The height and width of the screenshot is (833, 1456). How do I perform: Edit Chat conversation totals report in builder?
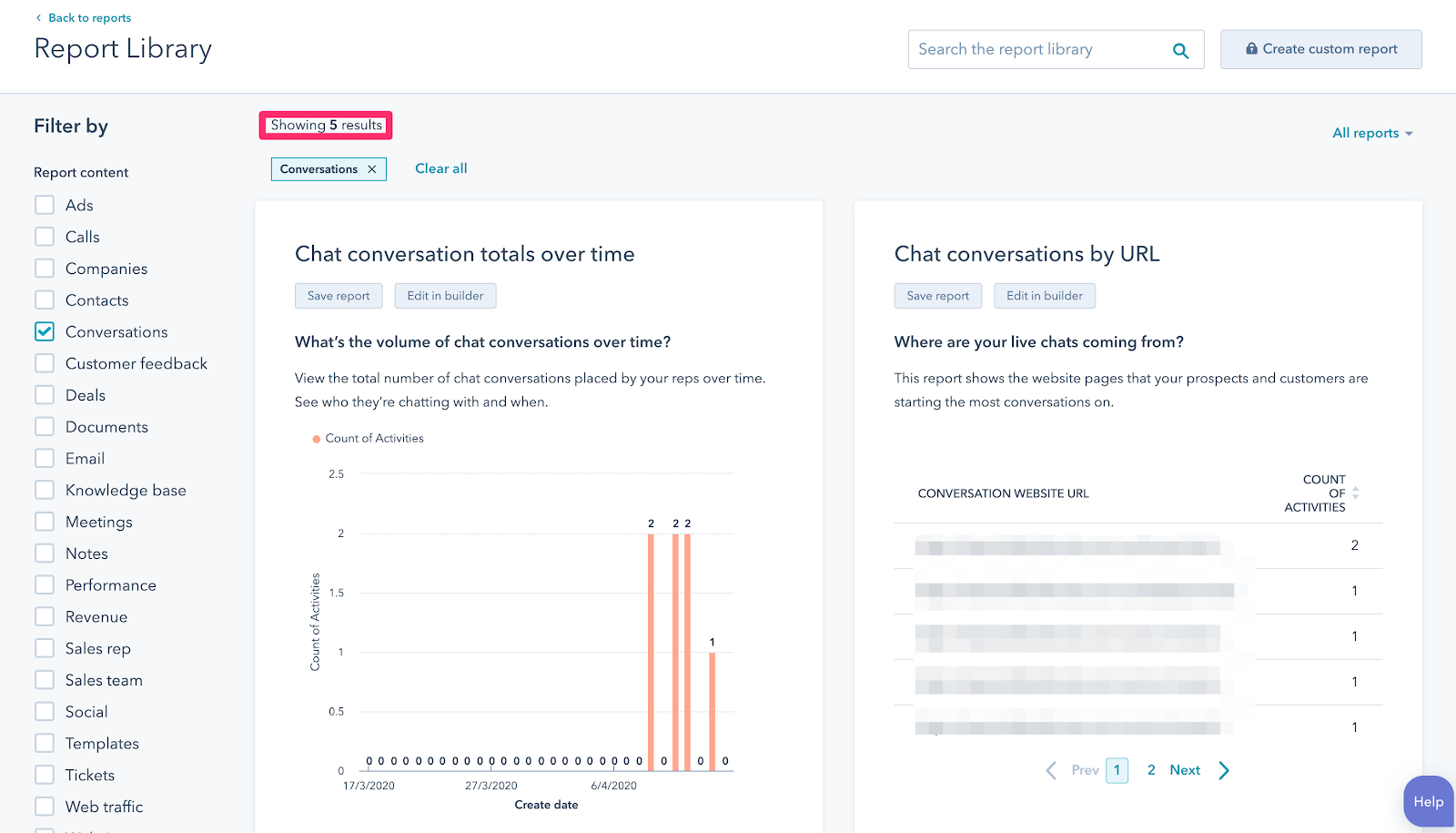[445, 296]
